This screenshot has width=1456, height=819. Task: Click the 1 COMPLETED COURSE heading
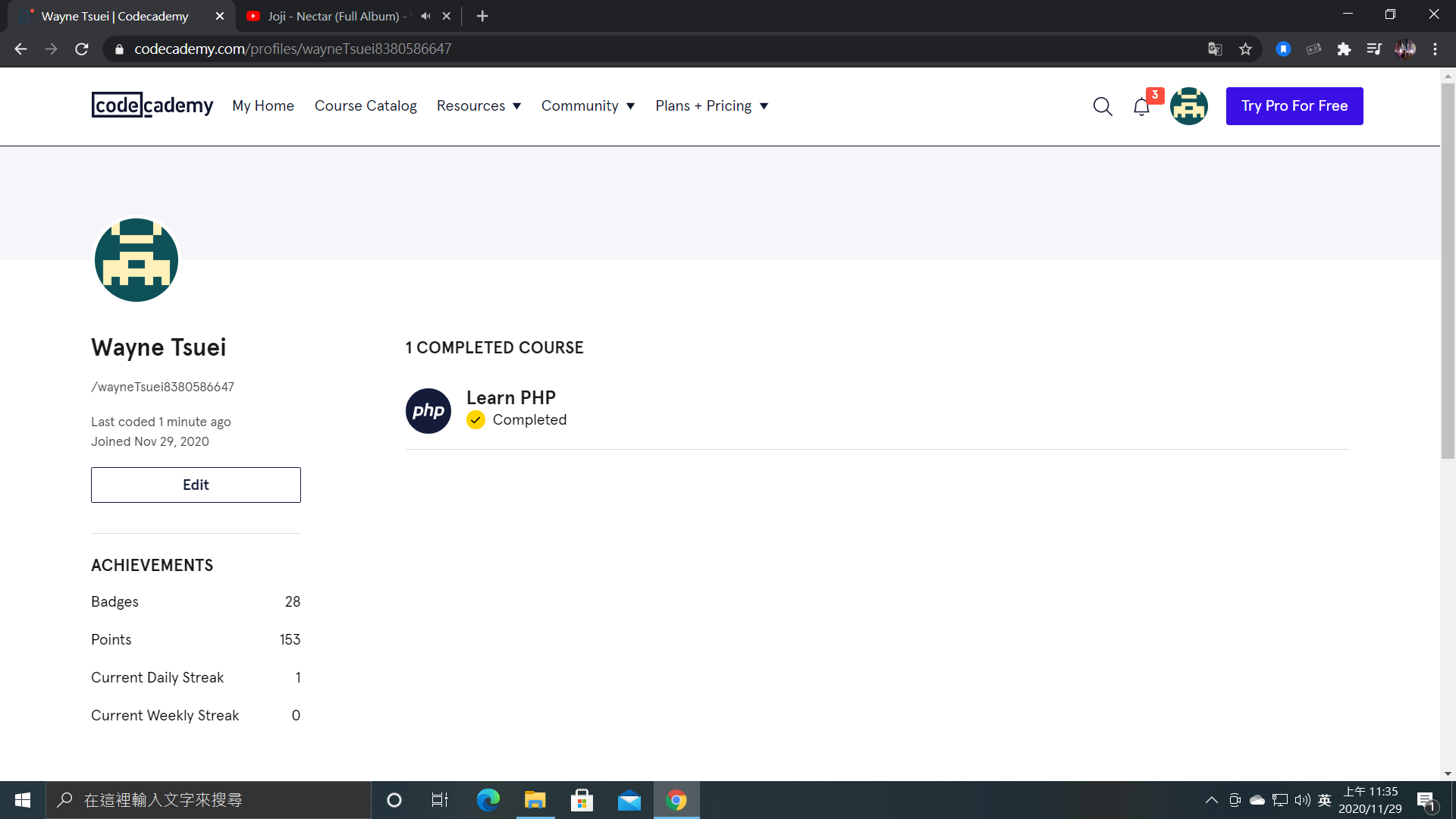(x=494, y=347)
